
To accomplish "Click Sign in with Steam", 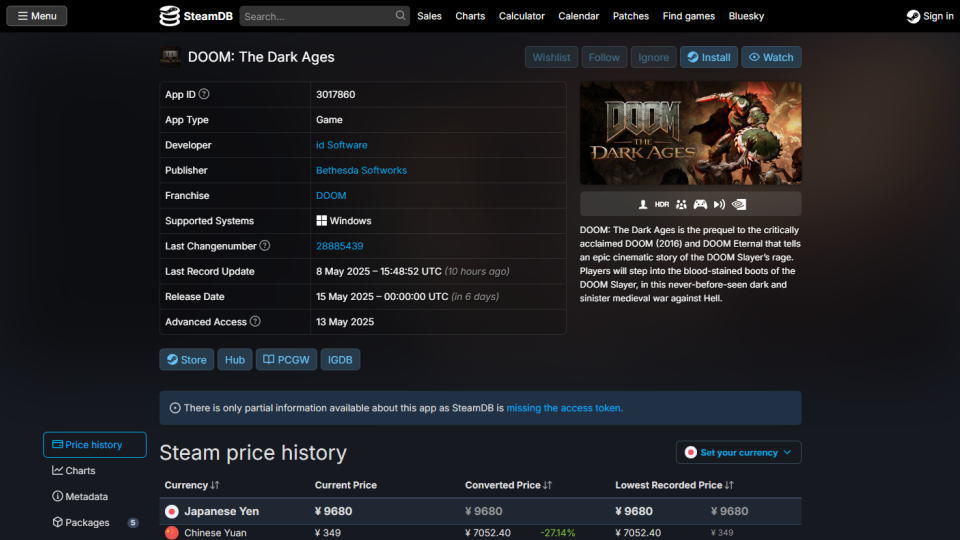I will point(930,16).
